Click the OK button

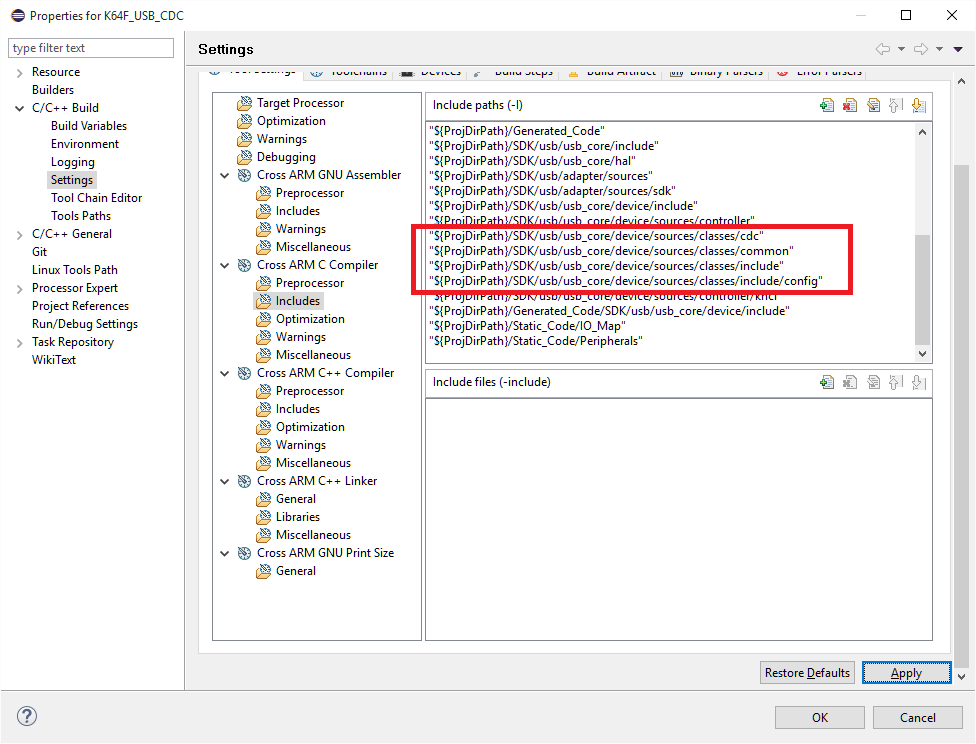[819, 717]
